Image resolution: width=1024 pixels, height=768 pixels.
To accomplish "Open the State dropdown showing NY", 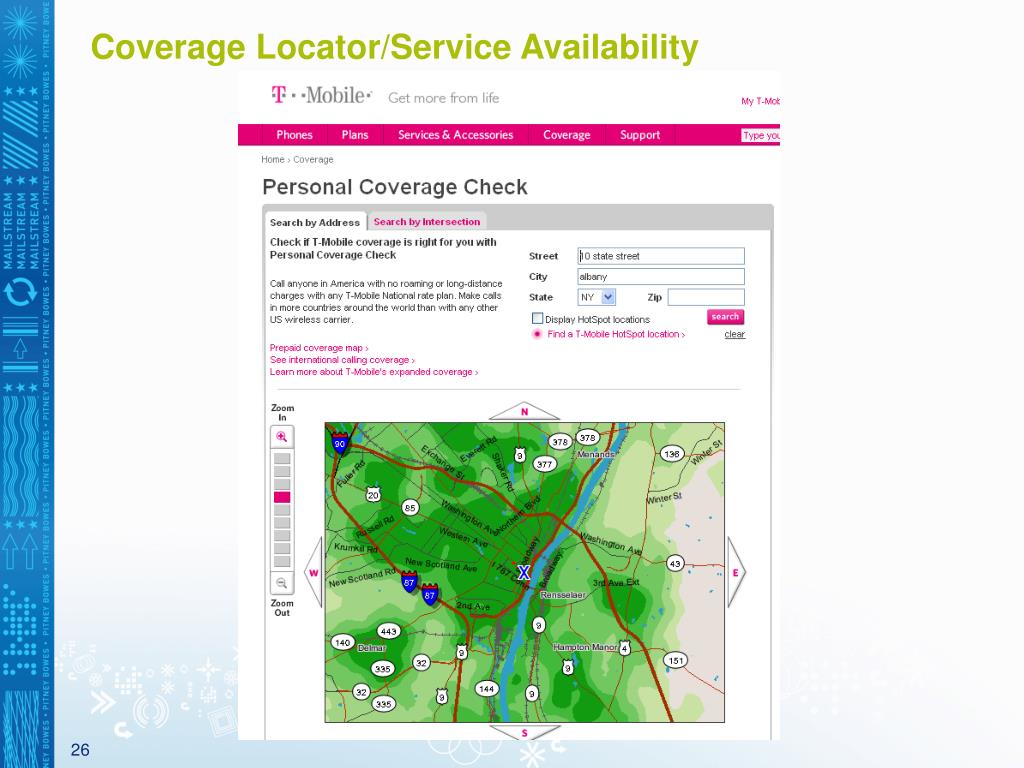I will pyautogui.click(x=596, y=297).
